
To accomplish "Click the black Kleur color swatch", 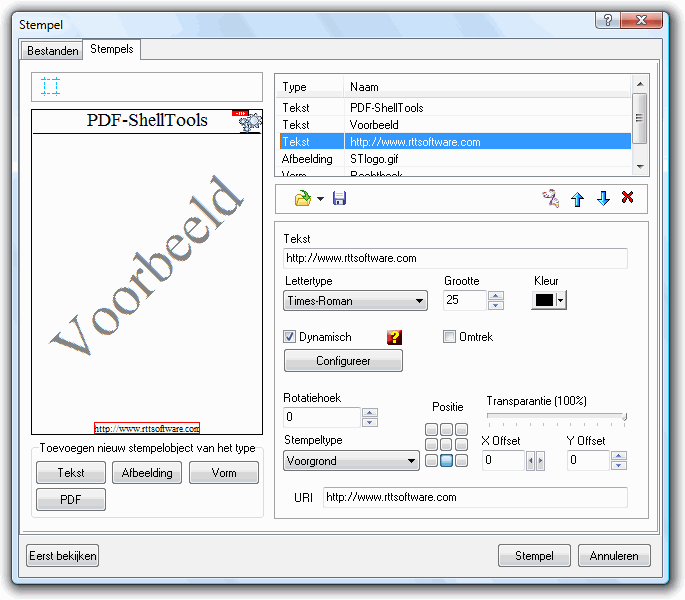I will point(544,300).
